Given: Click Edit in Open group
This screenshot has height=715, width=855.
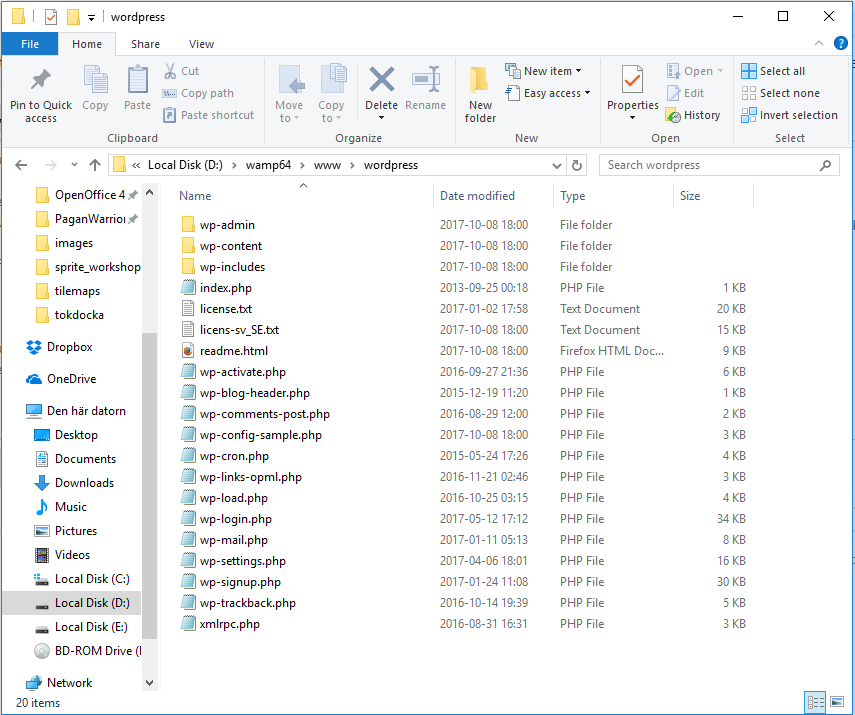Looking at the screenshot, I should [685, 93].
